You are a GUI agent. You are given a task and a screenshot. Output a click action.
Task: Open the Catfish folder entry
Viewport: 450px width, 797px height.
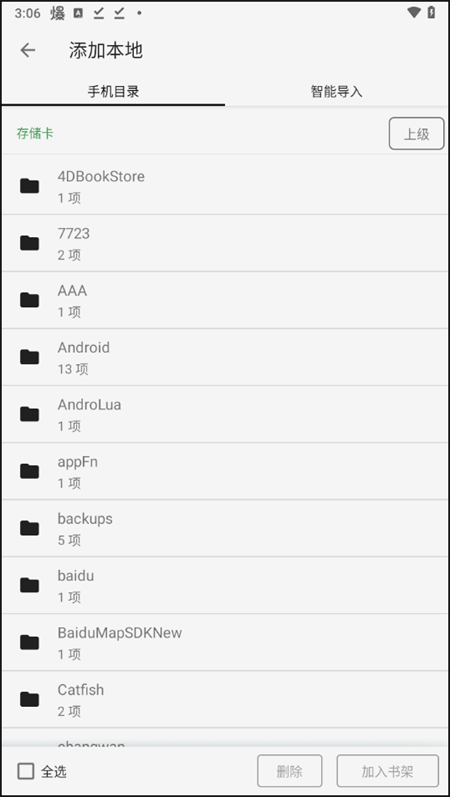[x=225, y=699]
